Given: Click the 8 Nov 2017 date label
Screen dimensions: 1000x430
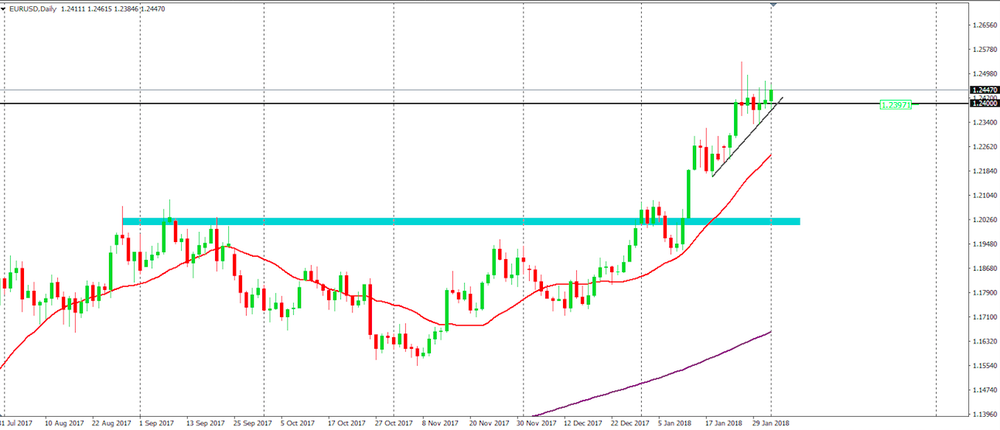Looking at the screenshot, I should tap(441, 423).
